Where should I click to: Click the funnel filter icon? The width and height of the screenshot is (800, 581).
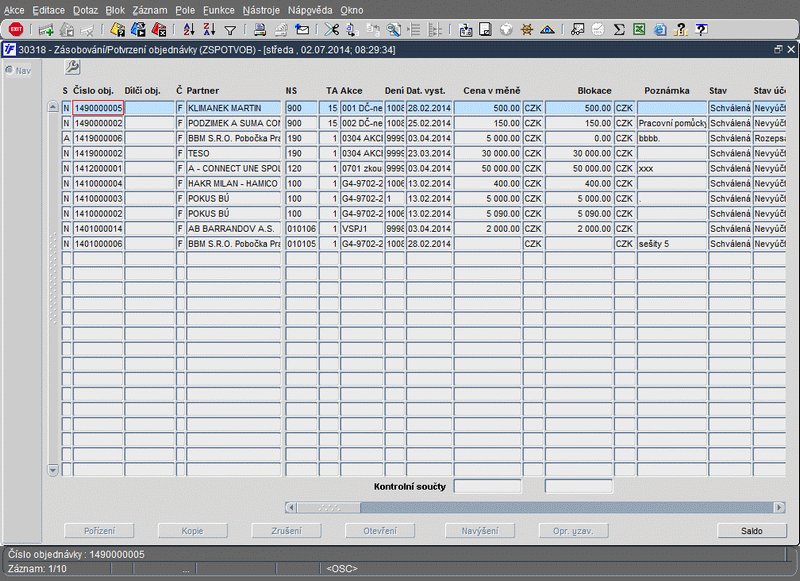(230, 31)
